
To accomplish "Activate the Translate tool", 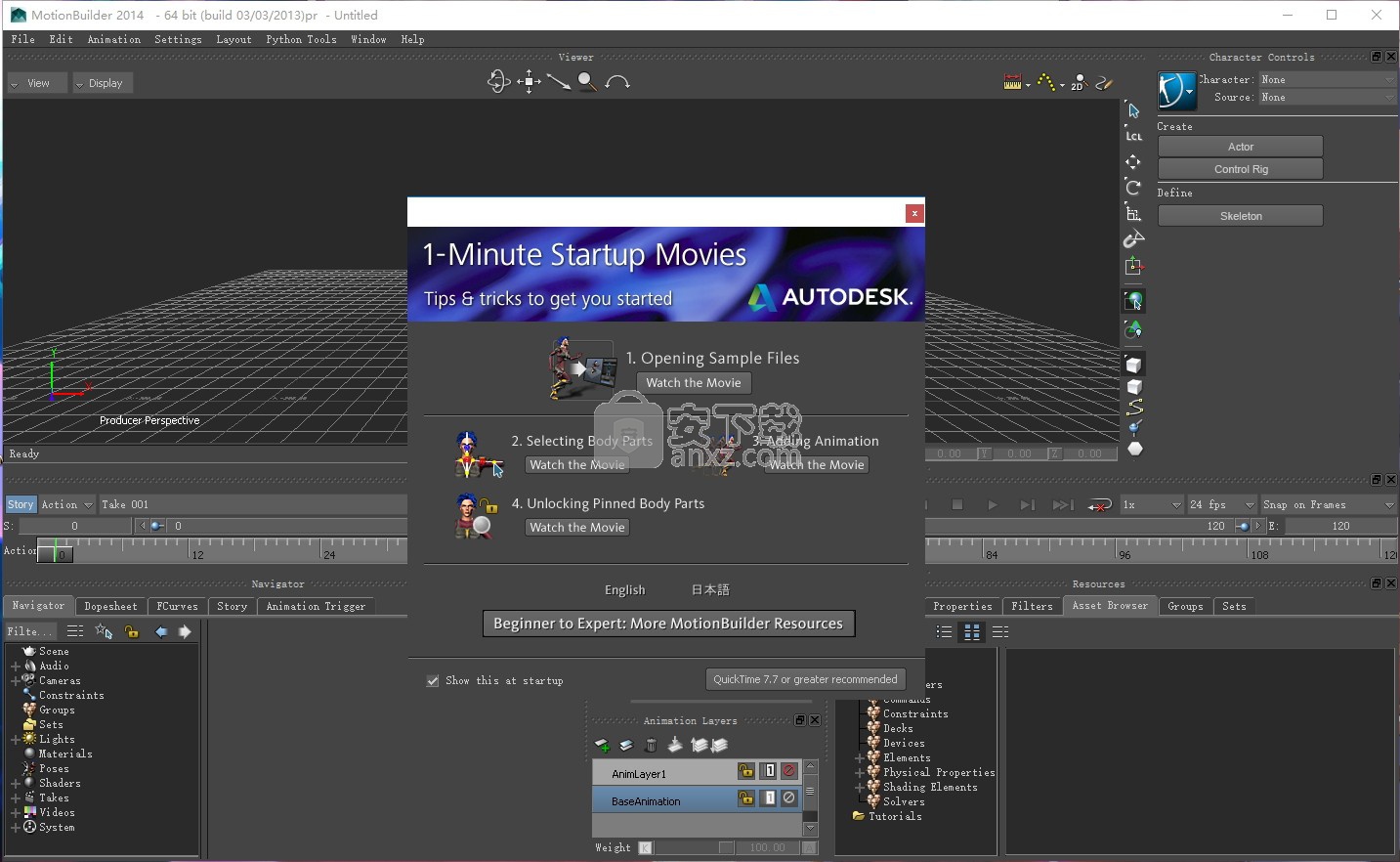I will pyautogui.click(x=1133, y=162).
